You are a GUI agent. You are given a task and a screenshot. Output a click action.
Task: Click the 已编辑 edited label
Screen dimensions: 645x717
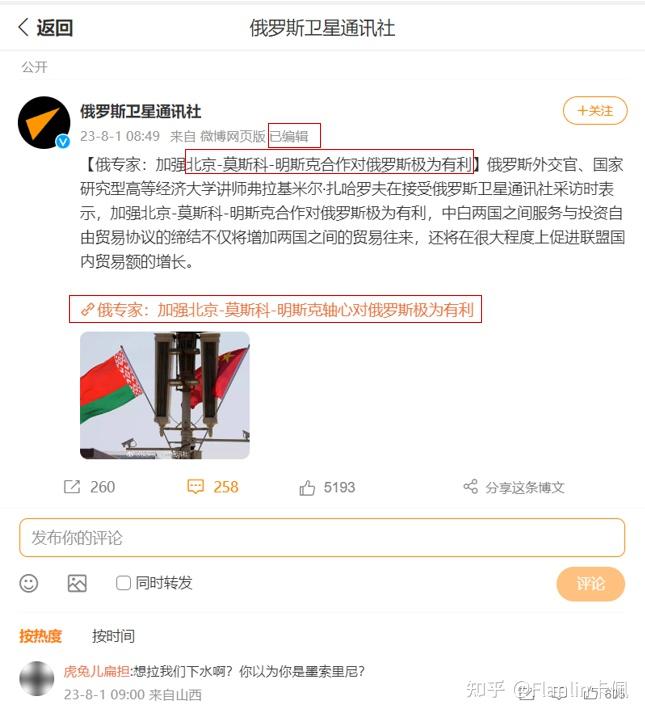tap(289, 136)
